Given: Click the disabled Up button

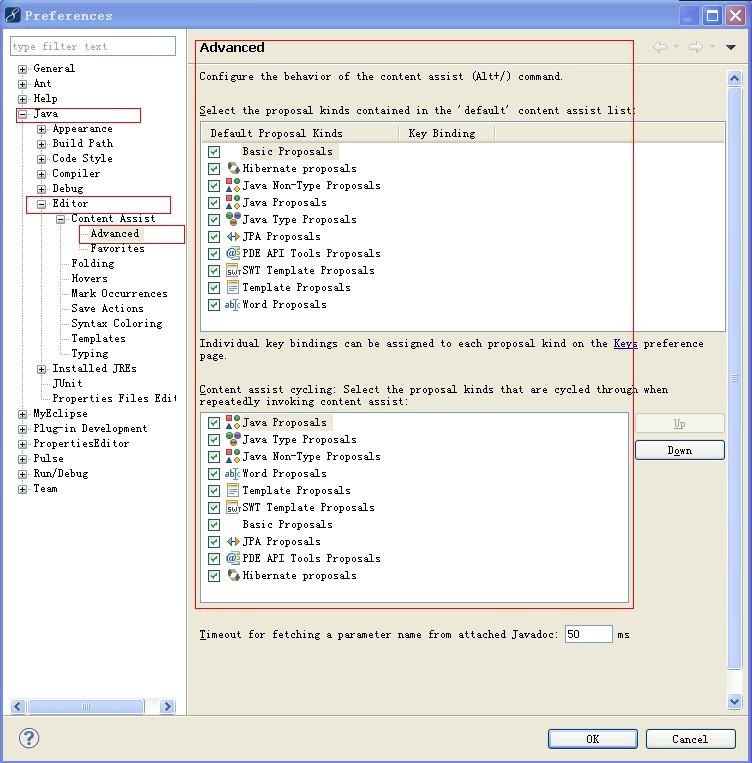Looking at the screenshot, I should pyautogui.click(x=679, y=423).
